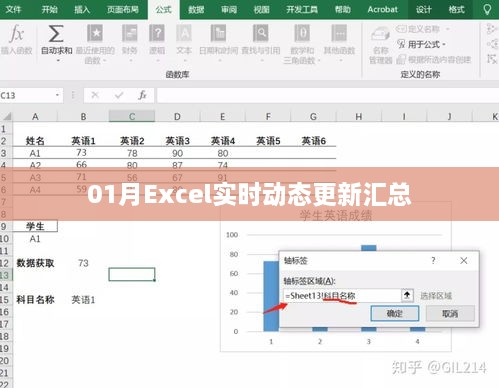Open the Name Box dropdown arrow
Viewport: 499px width, 388px height.
point(57,95)
